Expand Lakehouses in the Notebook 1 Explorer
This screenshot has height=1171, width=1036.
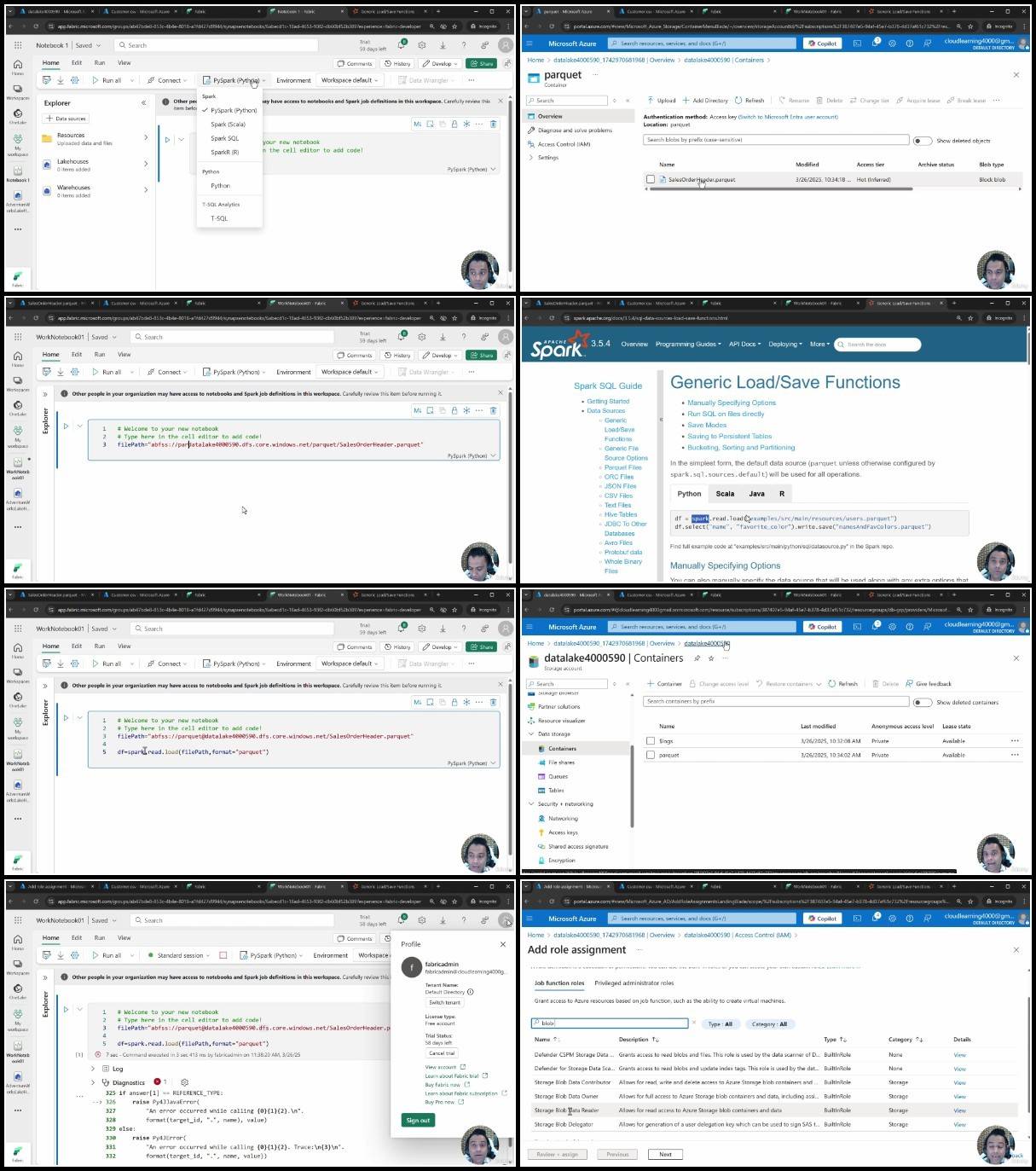[146, 164]
